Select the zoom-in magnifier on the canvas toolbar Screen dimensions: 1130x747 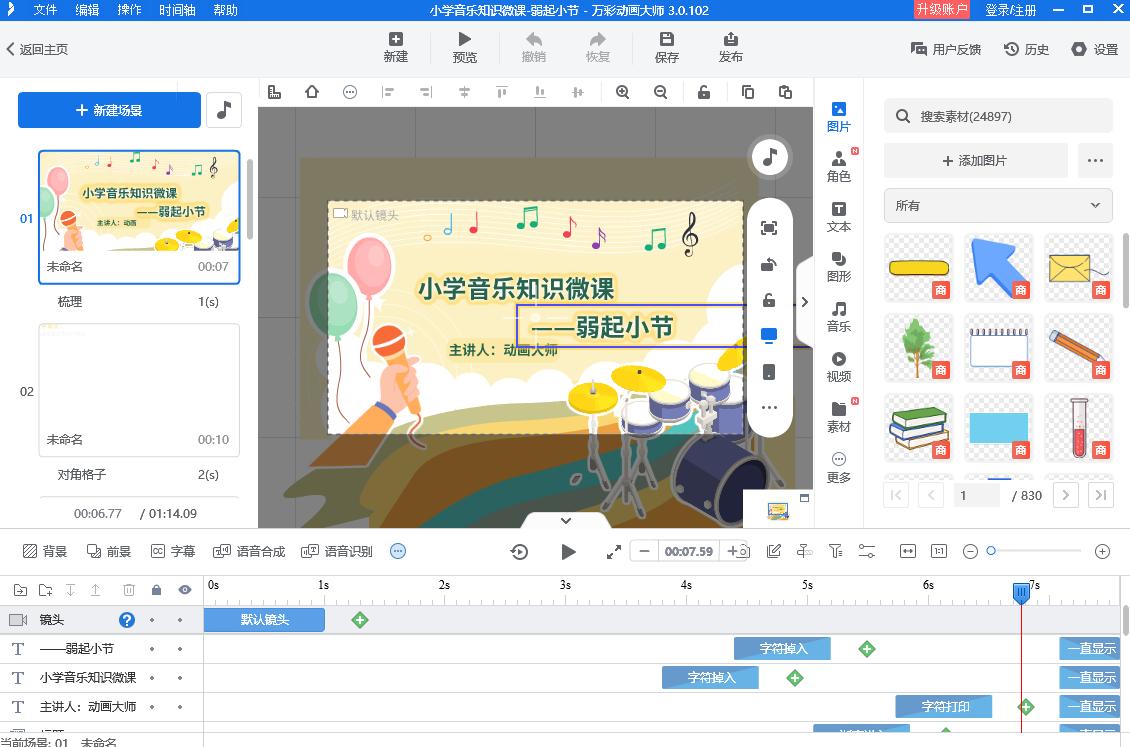pos(622,91)
